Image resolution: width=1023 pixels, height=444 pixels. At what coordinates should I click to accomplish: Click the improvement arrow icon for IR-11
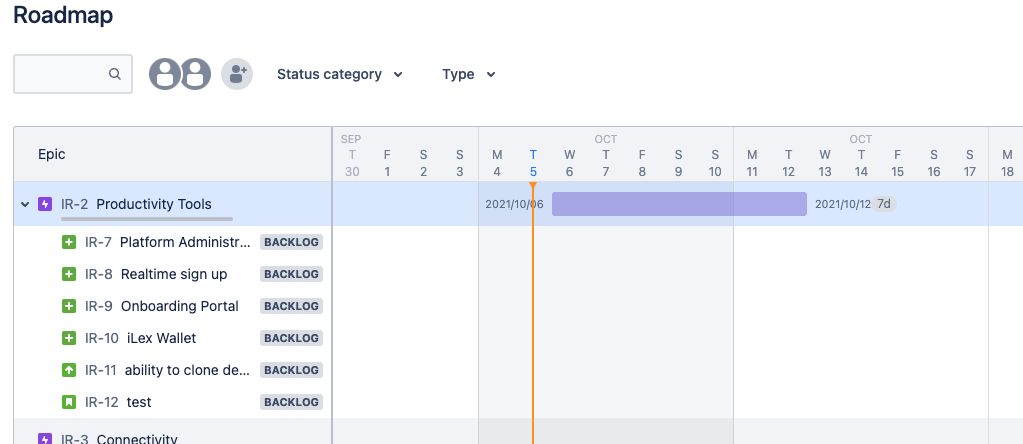pyautogui.click(x=69, y=370)
